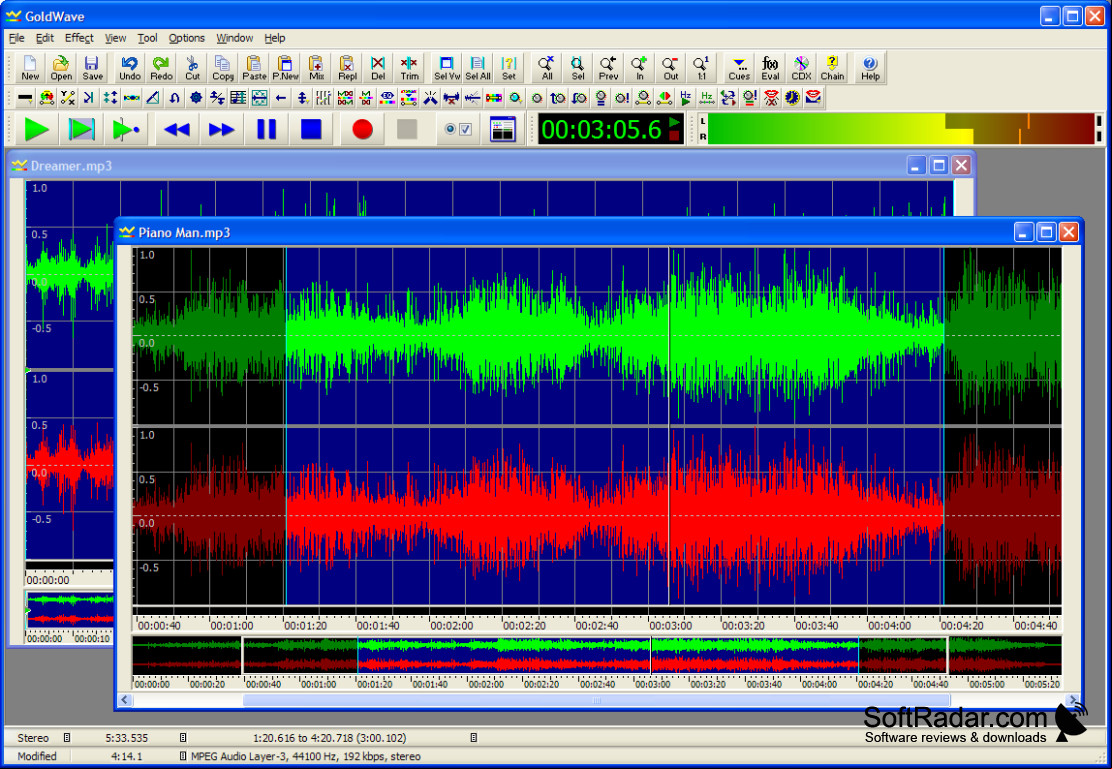The image size is (1112, 769).
Task: Copy the selected audio
Action: click(223, 67)
